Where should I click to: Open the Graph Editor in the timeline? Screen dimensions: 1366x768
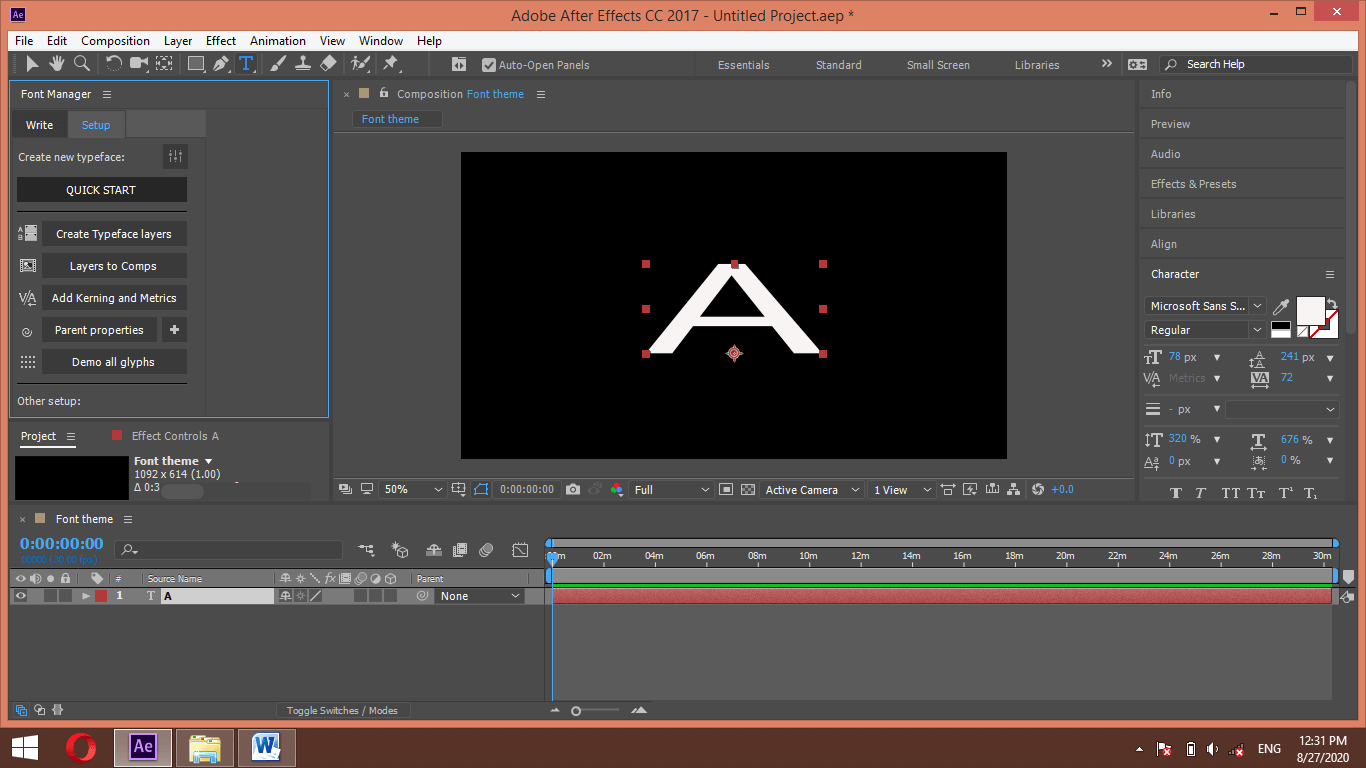(520, 550)
